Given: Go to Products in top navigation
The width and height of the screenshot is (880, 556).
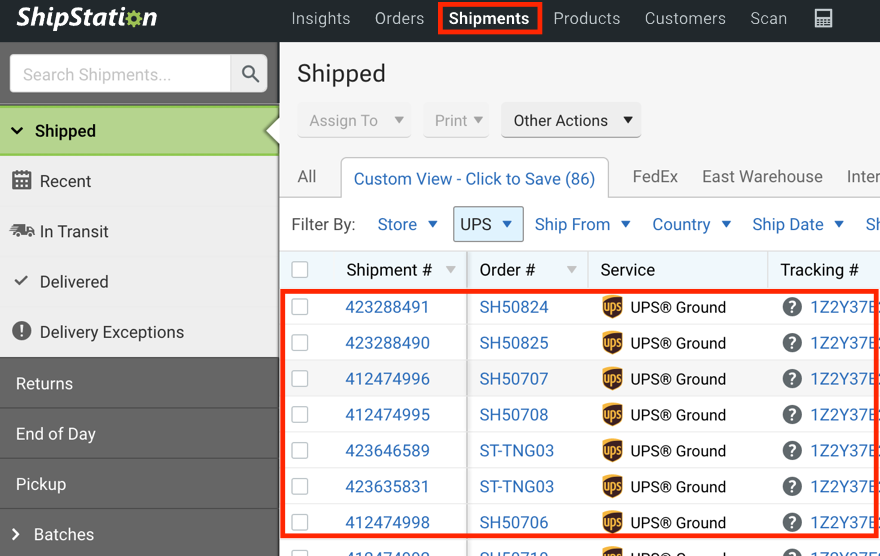Looking at the screenshot, I should point(586,19).
